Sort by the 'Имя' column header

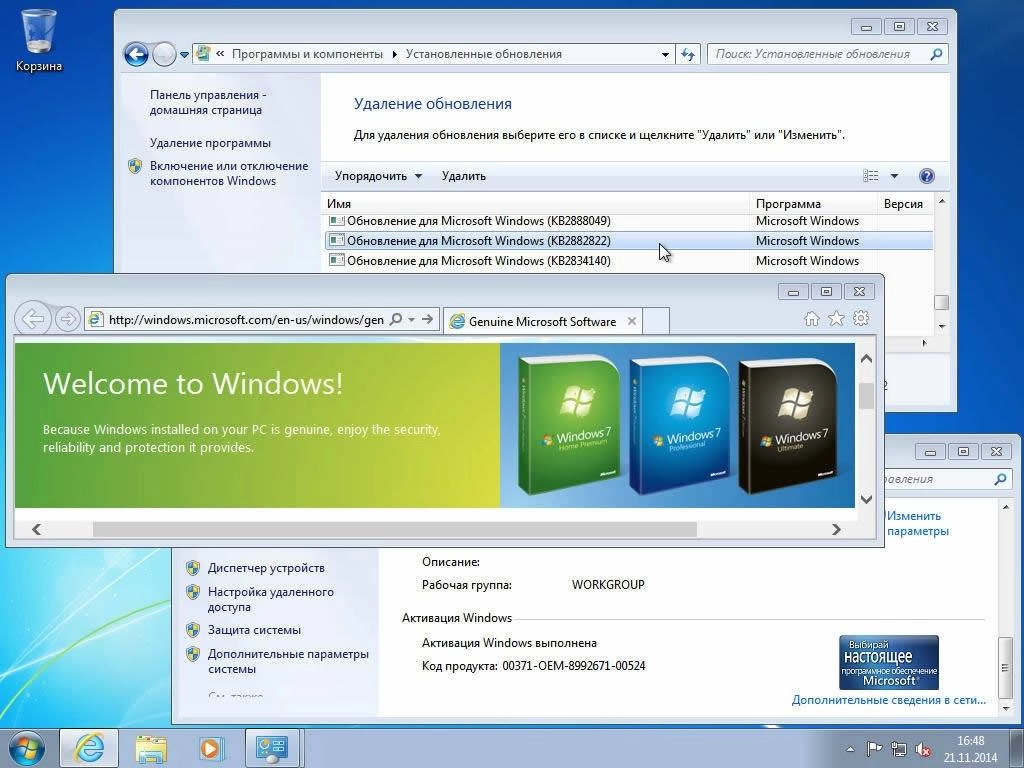click(x=536, y=204)
